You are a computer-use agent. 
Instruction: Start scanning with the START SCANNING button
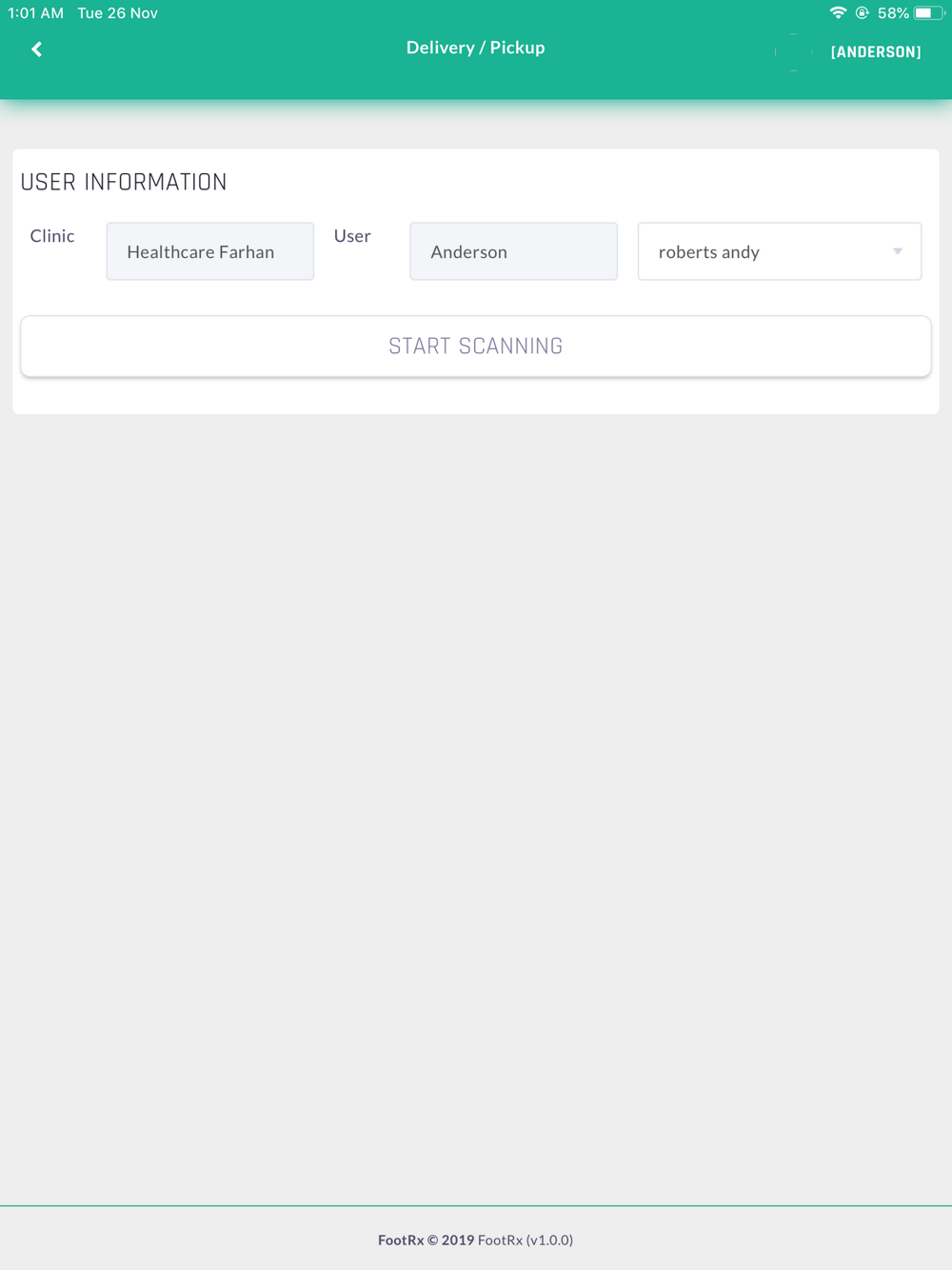coord(476,347)
